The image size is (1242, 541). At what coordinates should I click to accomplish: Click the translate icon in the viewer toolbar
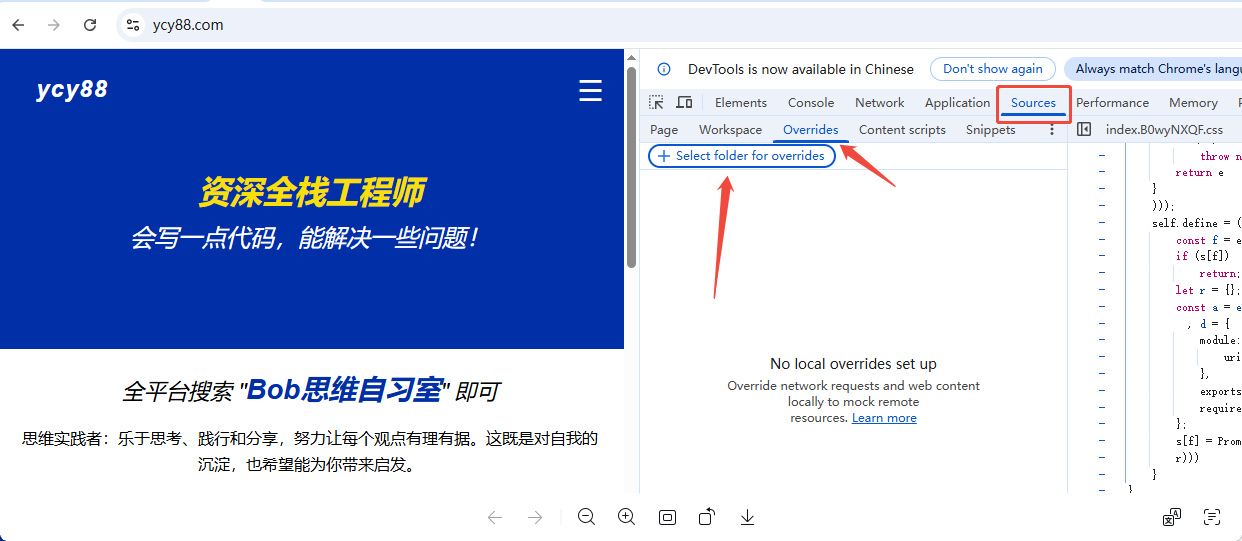(1172, 517)
